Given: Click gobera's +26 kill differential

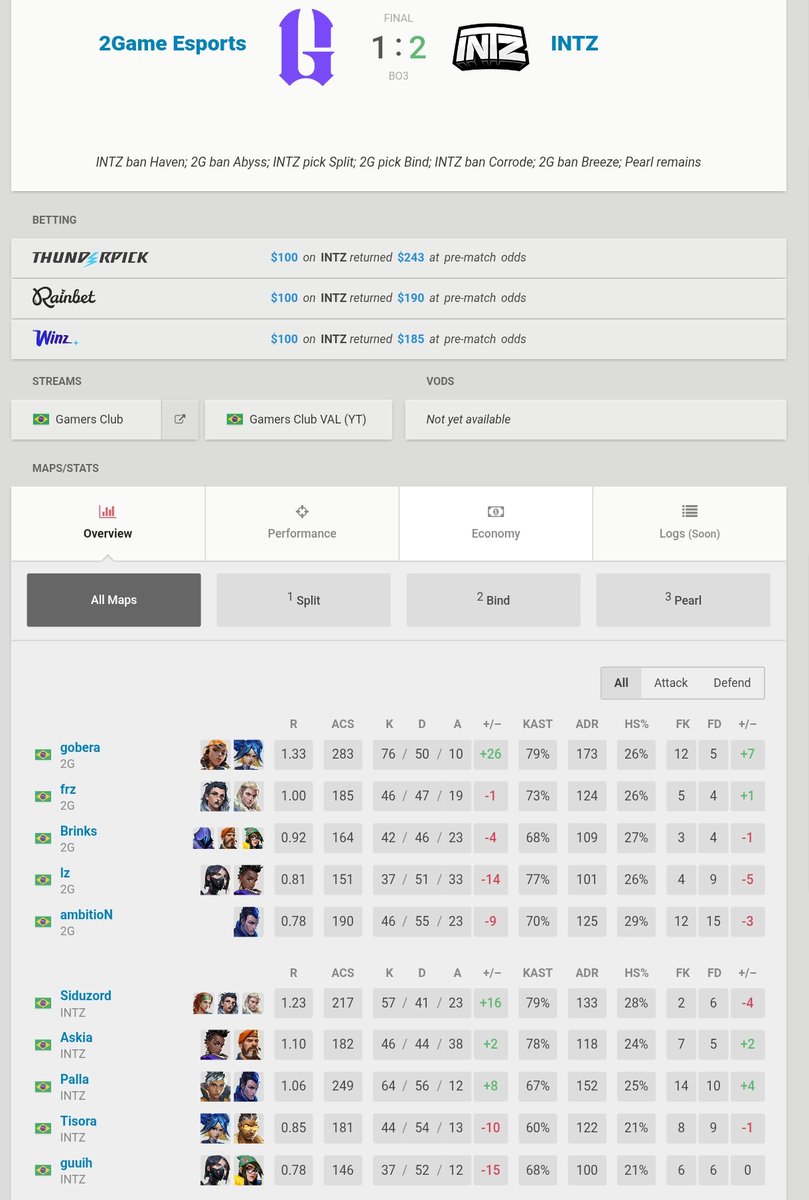Looking at the screenshot, I should 490,755.
